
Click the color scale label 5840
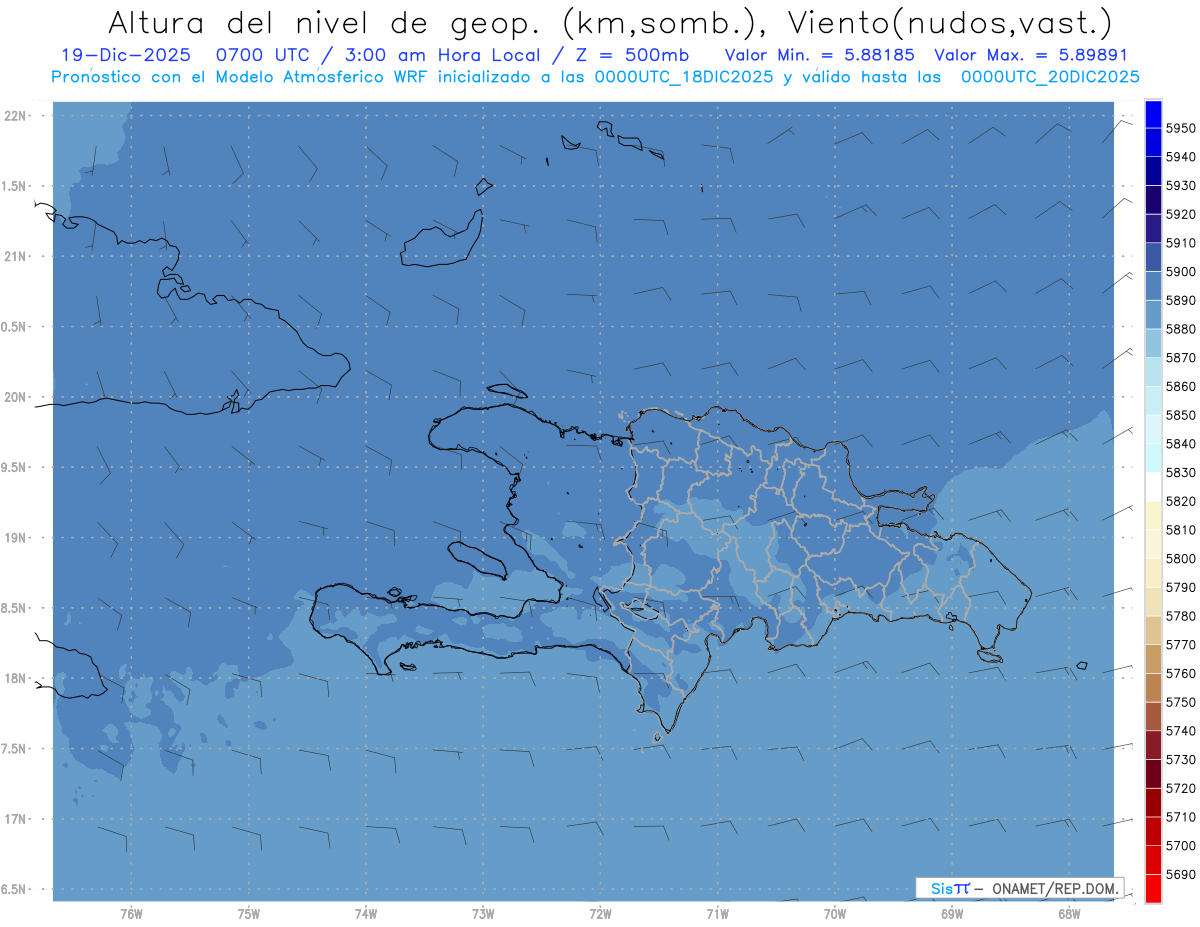(1180, 444)
